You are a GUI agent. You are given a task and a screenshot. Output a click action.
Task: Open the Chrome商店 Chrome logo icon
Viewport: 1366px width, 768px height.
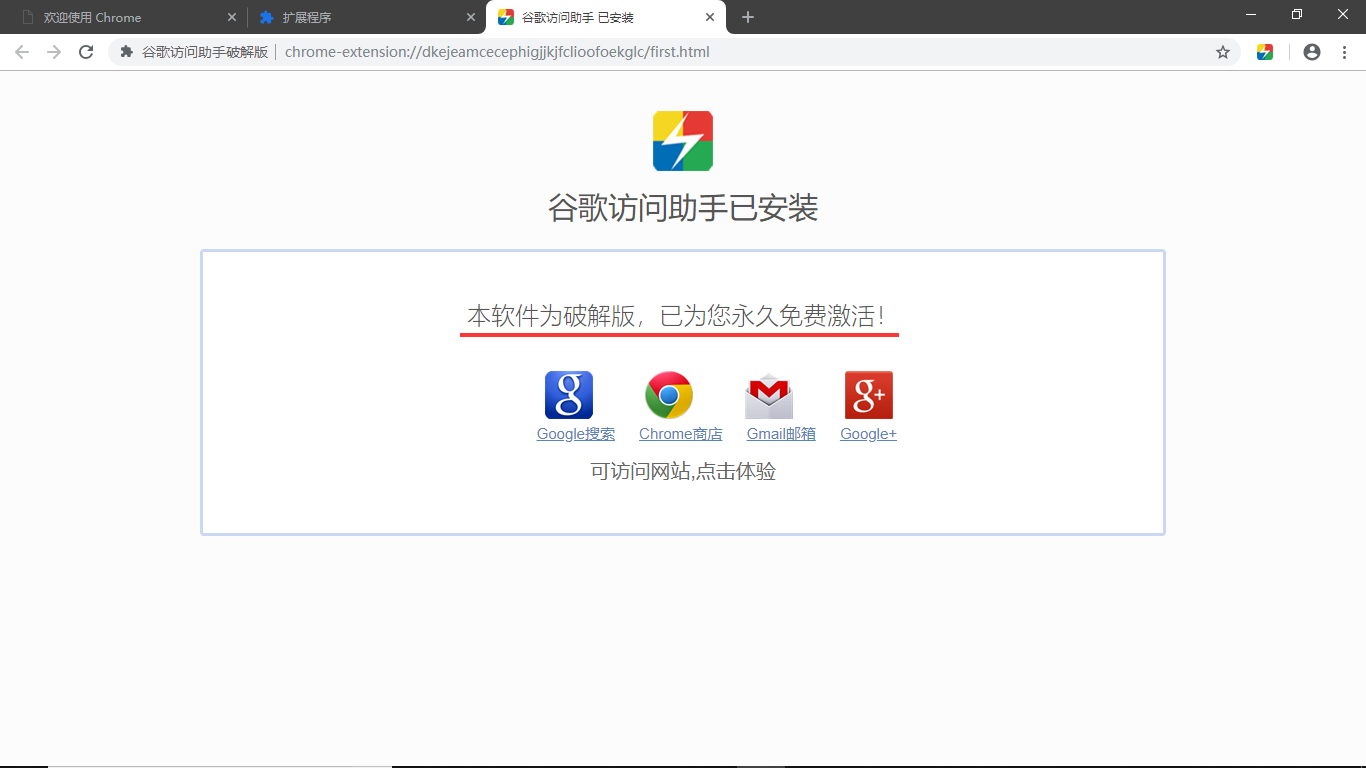coord(669,395)
